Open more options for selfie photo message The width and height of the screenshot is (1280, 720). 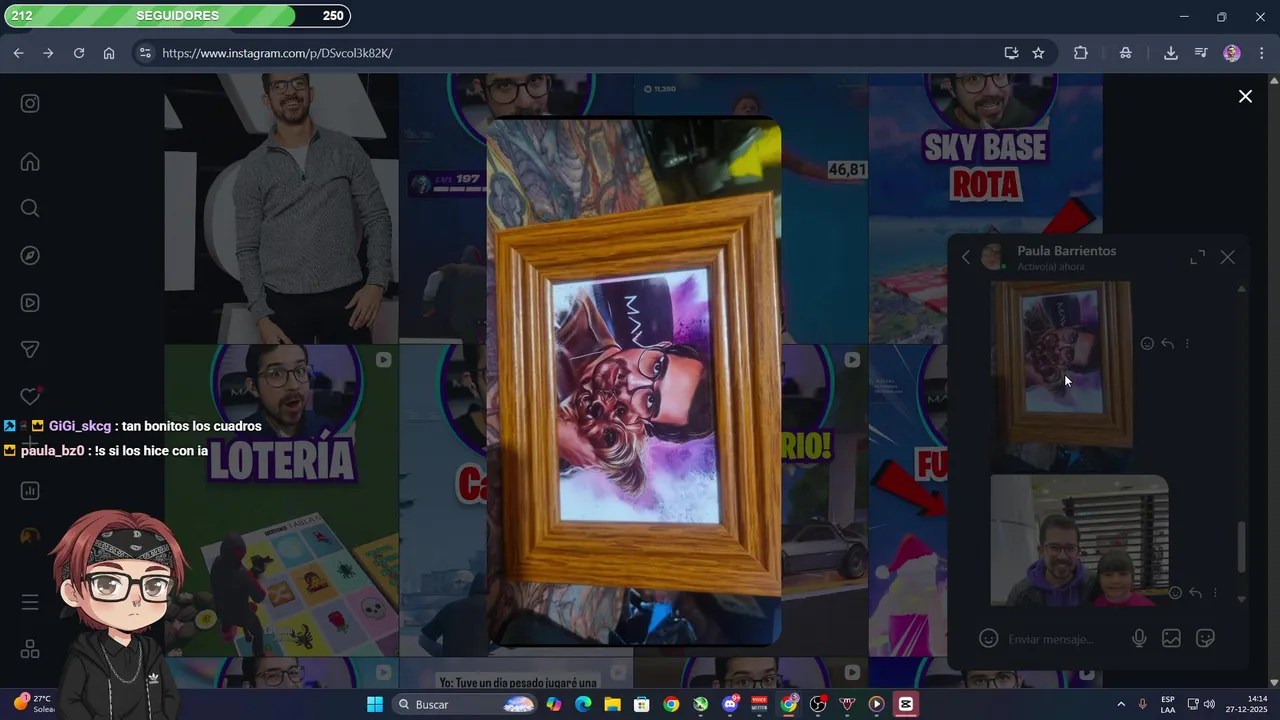point(1215,592)
